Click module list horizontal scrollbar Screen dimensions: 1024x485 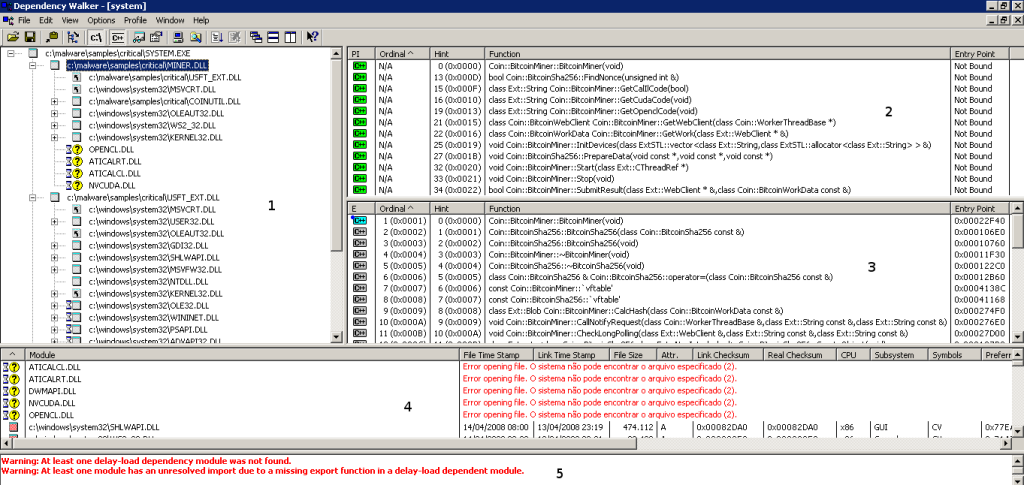pos(506,444)
